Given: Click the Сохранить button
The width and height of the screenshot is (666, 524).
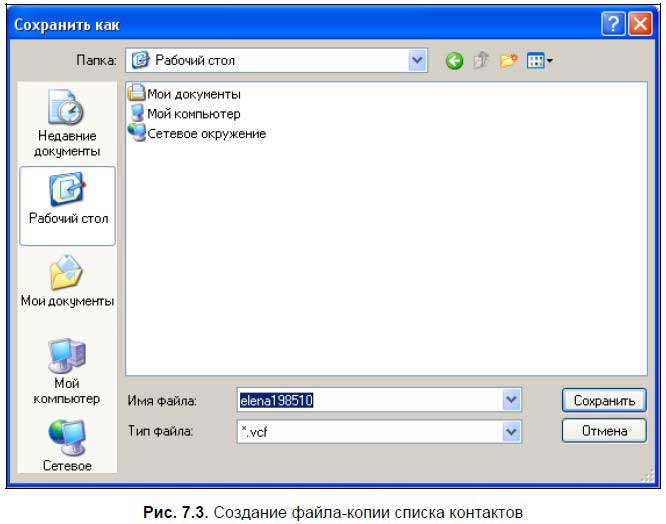Looking at the screenshot, I should click(603, 400).
